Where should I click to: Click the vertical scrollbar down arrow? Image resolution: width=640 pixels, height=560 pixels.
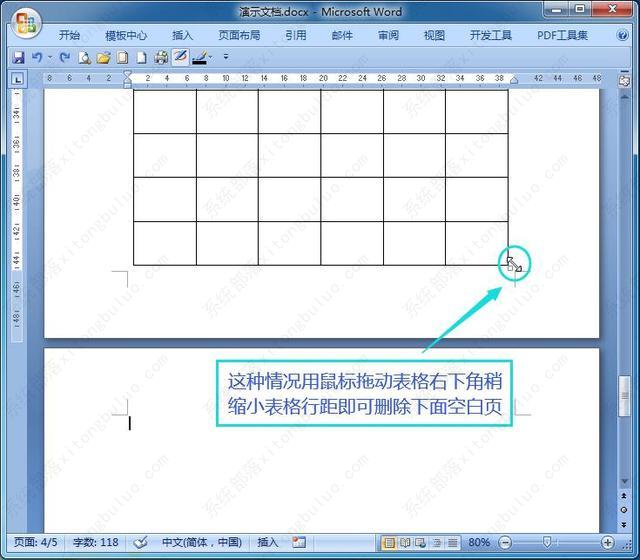624,482
